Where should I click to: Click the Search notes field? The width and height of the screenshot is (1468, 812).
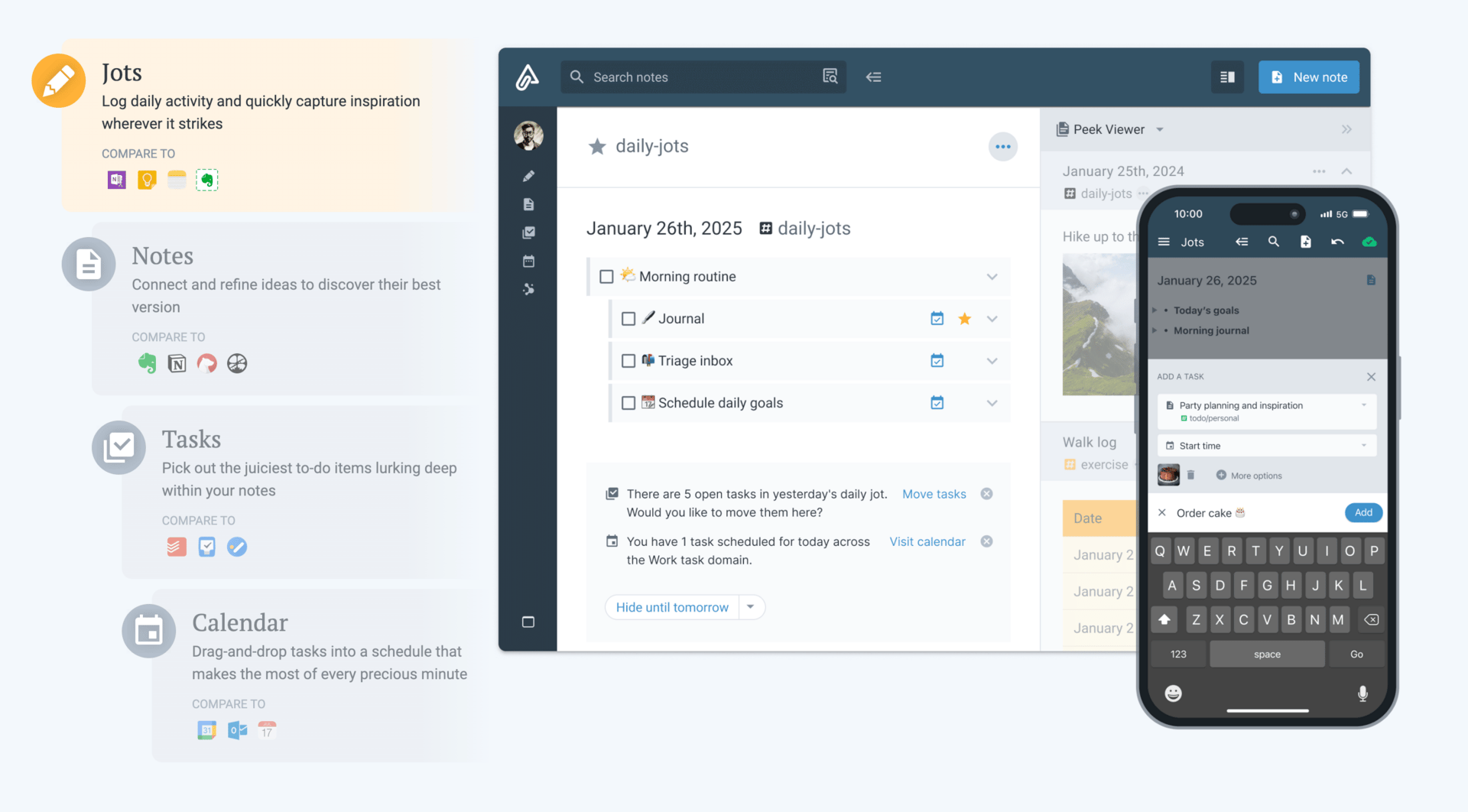click(x=703, y=77)
